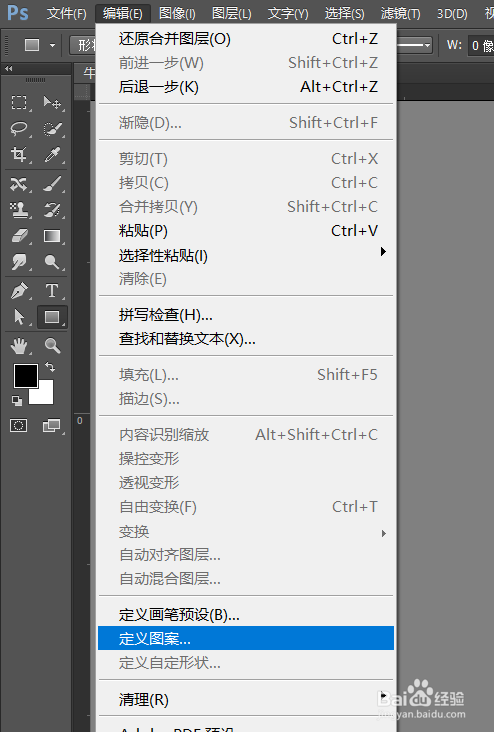This screenshot has width=494, height=732.
Task: Choose 定义画笔预设(B)... menu item
Action: click(246, 615)
